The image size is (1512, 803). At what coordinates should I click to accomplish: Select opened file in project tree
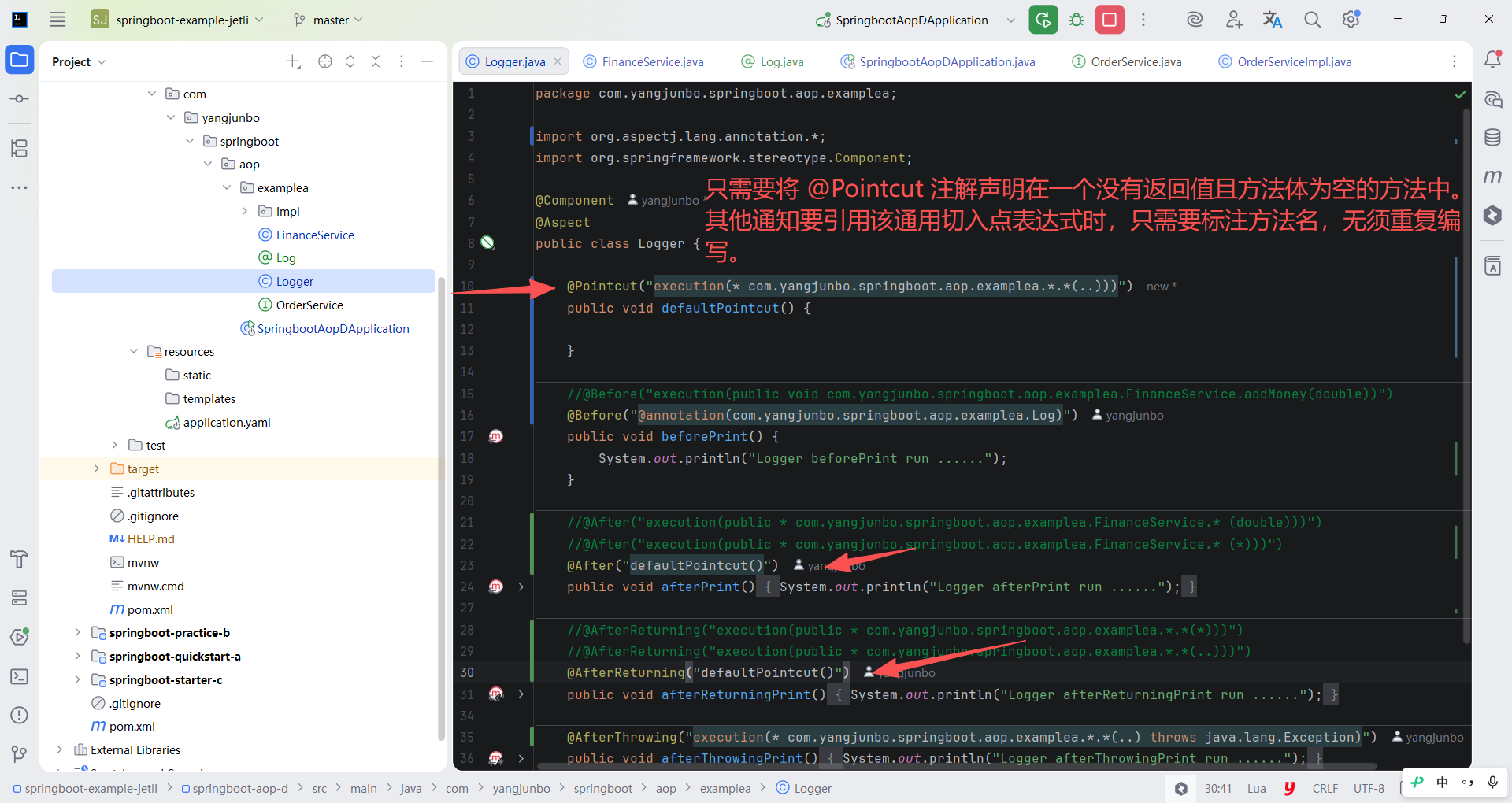(x=325, y=61)
